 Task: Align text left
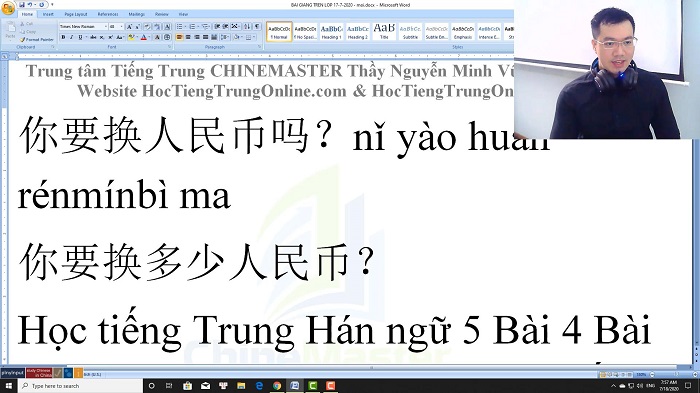(179, 38)
